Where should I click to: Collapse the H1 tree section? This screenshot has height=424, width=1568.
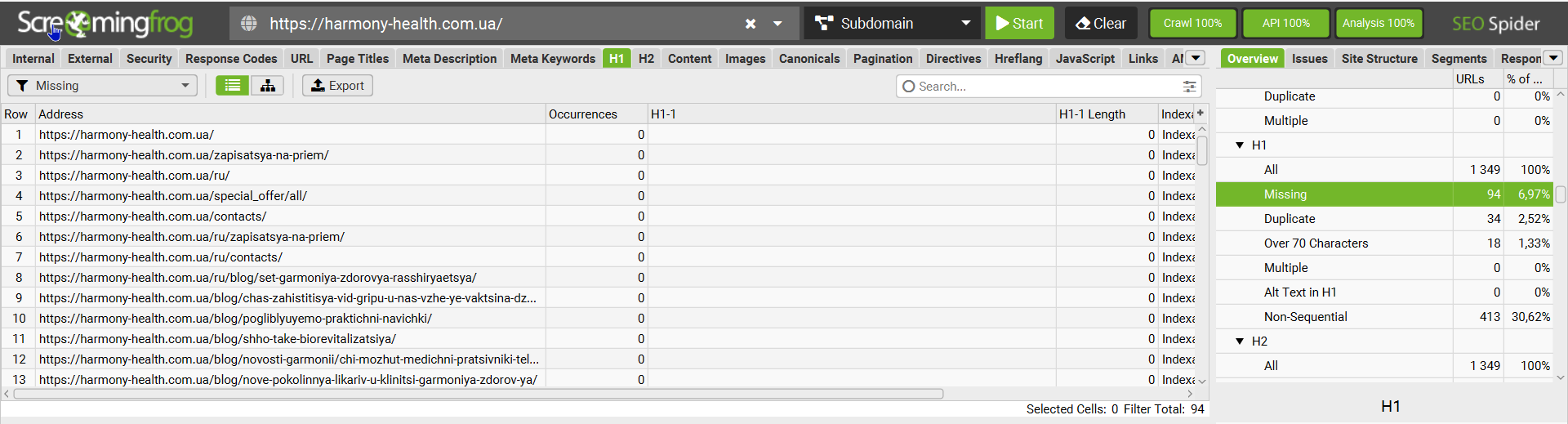tap(1240, 145)
